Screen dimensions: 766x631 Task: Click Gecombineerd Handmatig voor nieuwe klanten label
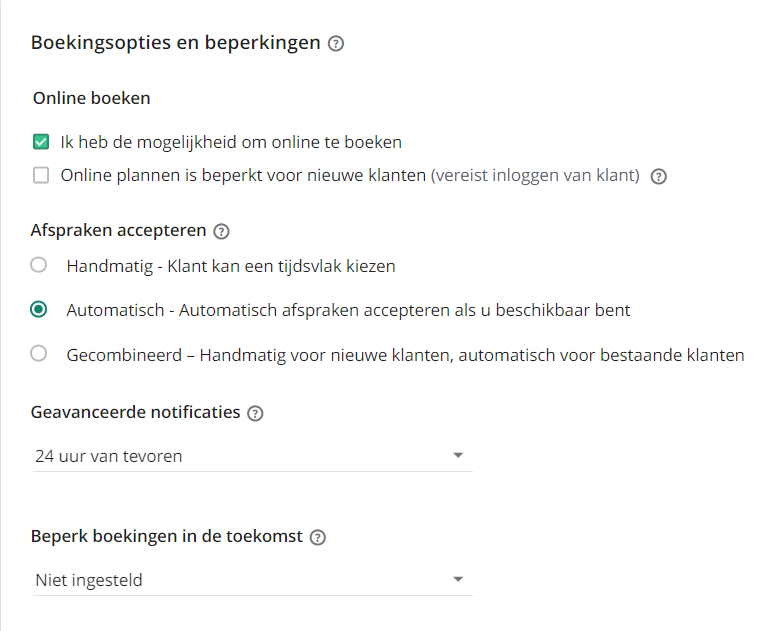tap(405, 356)
